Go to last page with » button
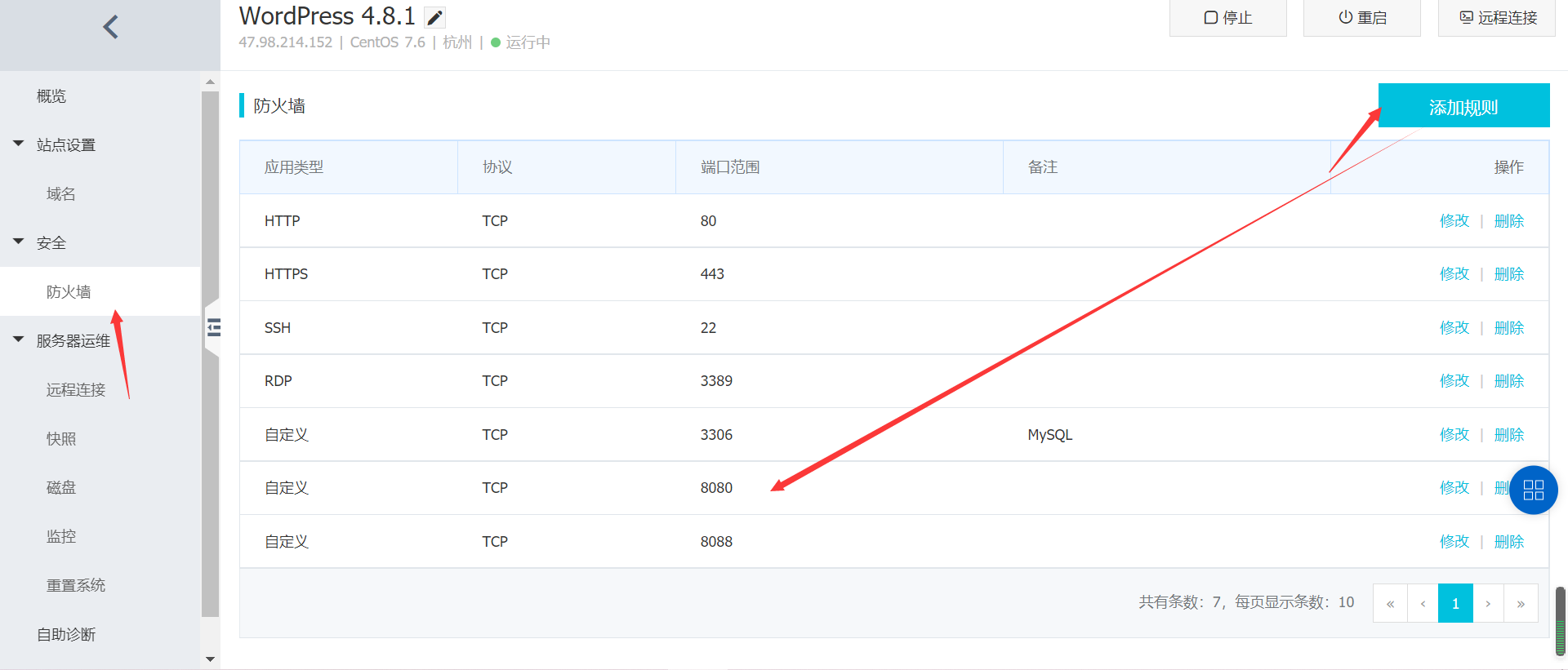1568x670 pixels. point(1521,604)
